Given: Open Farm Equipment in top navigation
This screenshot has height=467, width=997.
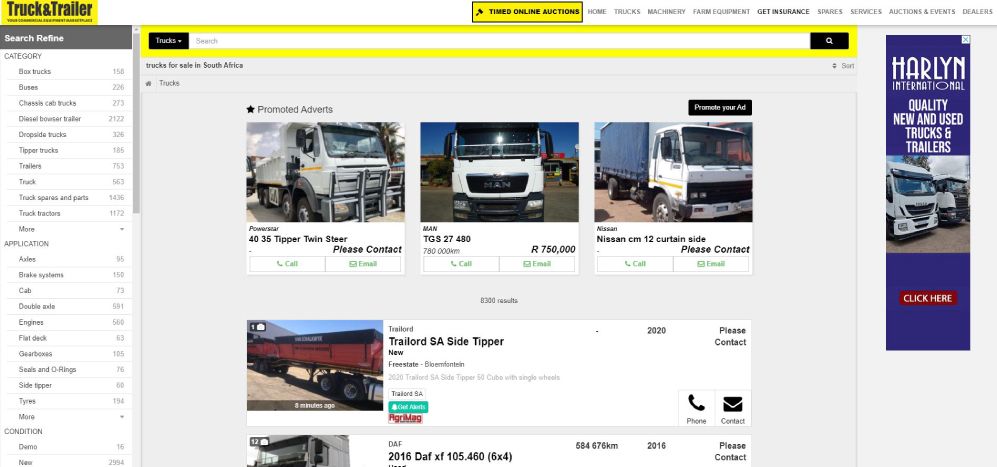Looking at the screenshot, I should [x=722, y=11].
